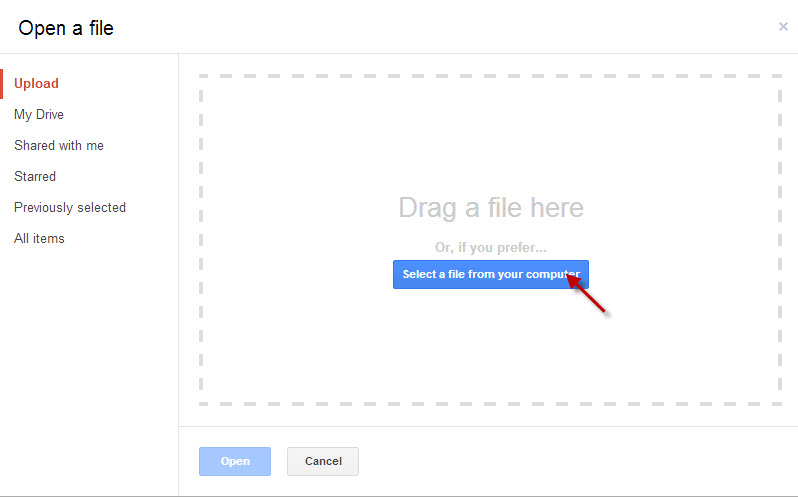Switch to Shared with me
The image size is (798, 497).
(59, 145)
